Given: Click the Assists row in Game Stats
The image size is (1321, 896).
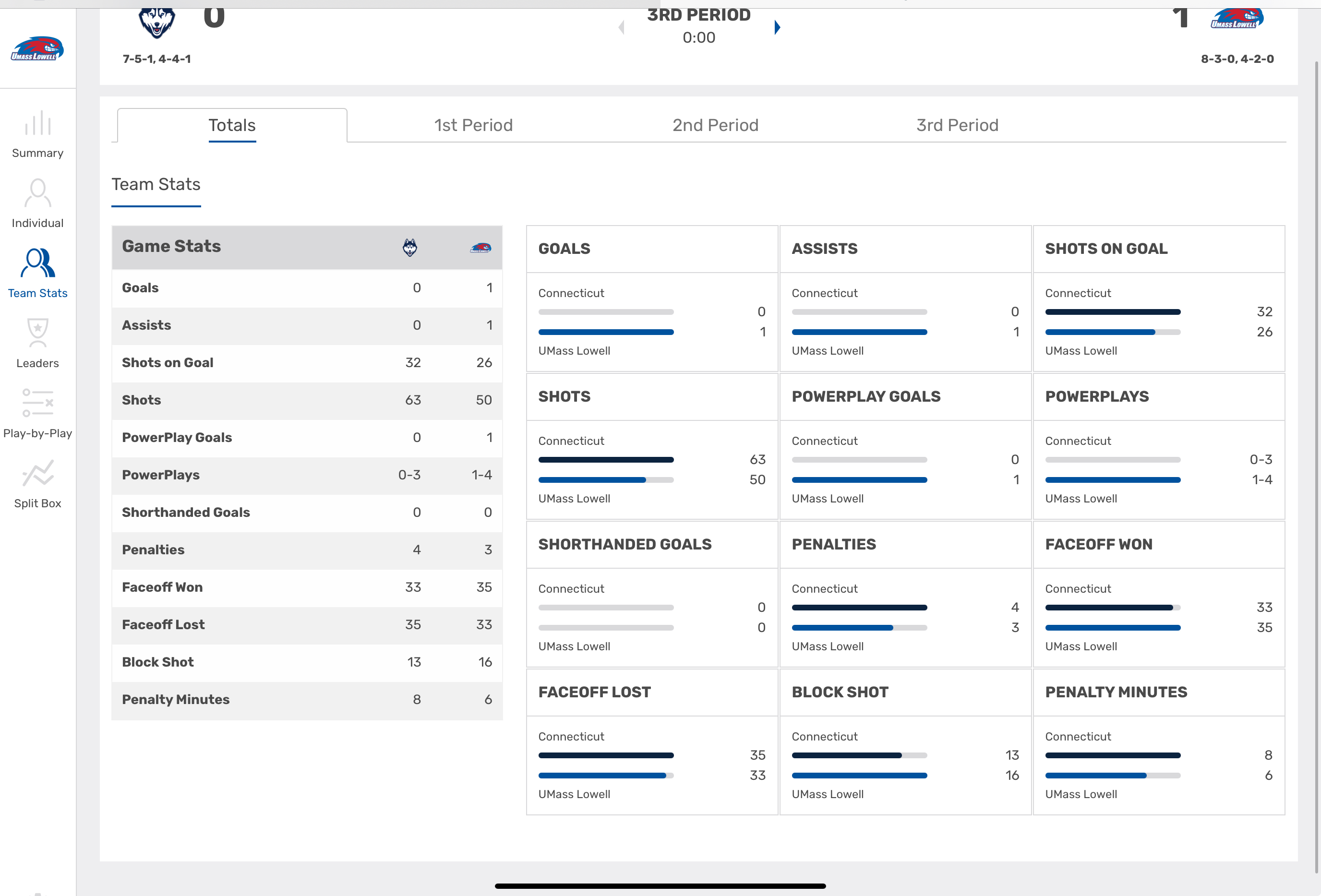Looking at the screenshot, I should point(307,325).
